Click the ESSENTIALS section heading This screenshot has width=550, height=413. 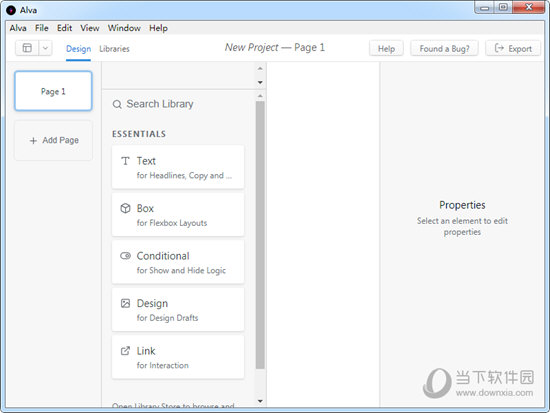(139, 134)
